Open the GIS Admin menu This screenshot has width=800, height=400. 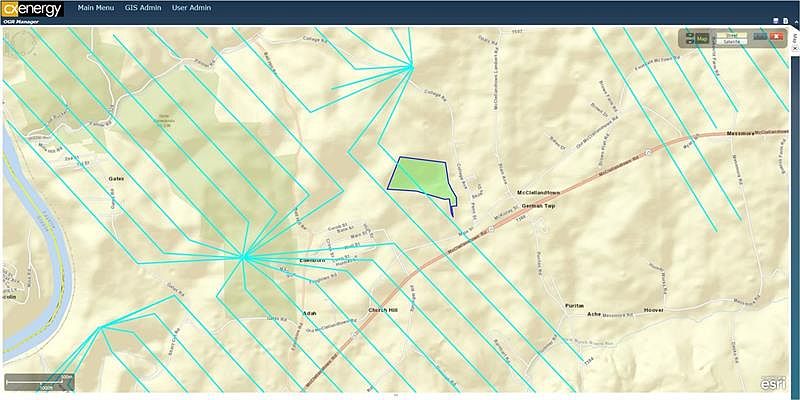click(x=143, y=8)
